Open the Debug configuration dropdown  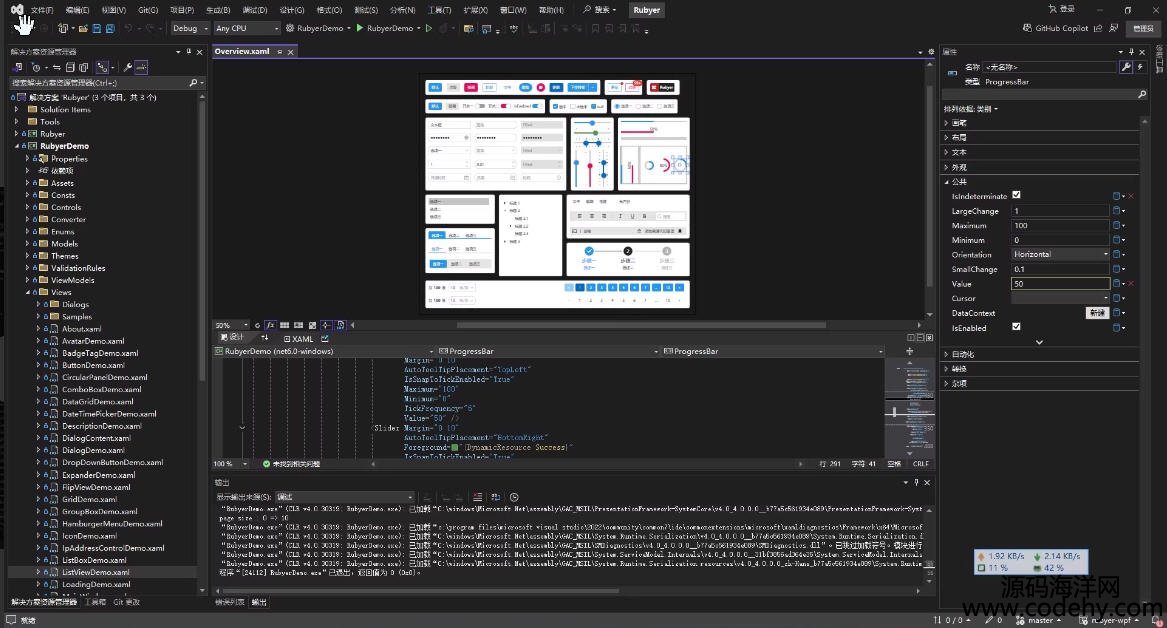[190, 28]
